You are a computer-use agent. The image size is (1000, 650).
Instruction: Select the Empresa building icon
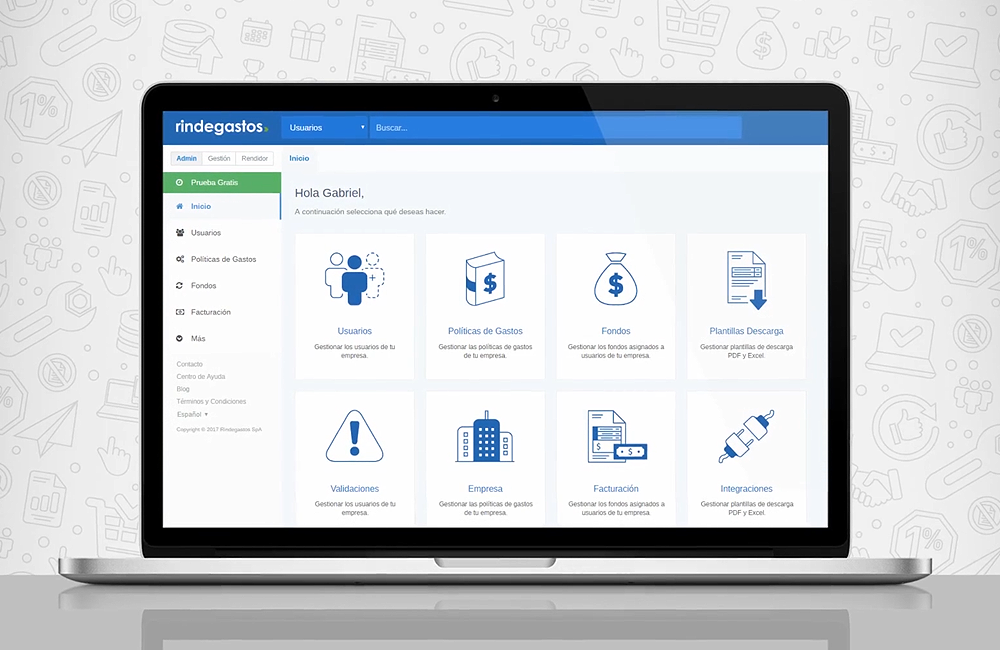(x=485, y=436)
